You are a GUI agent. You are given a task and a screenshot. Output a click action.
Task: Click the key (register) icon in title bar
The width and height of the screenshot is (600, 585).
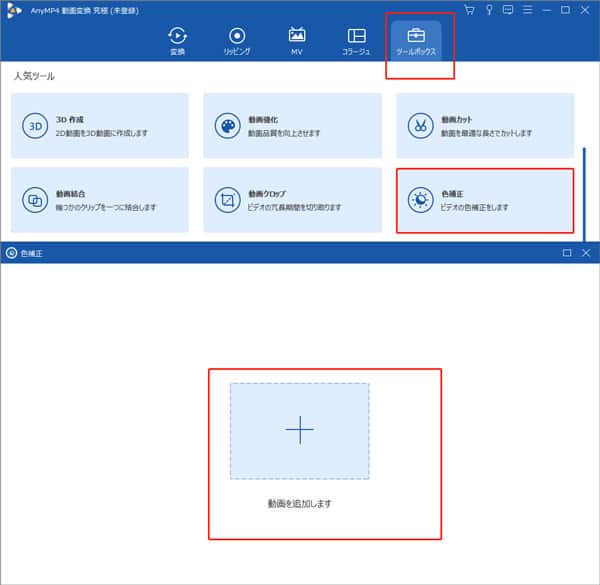tap(489, 10)
